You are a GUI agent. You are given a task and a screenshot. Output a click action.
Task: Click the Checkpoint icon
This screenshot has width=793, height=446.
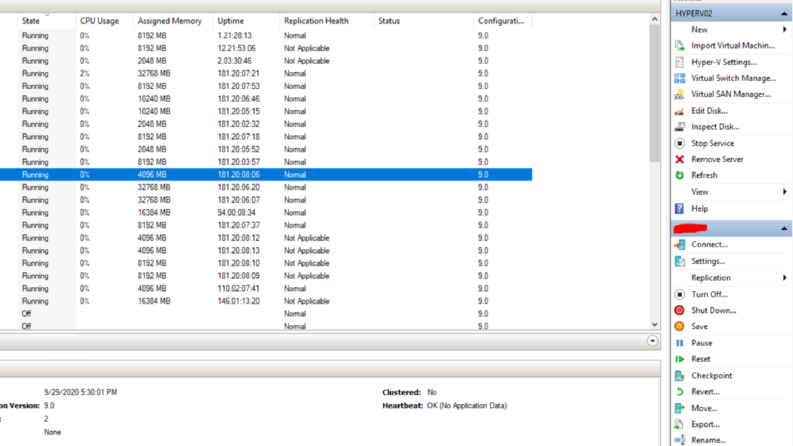pyautogui.click(x=680, y=376)
